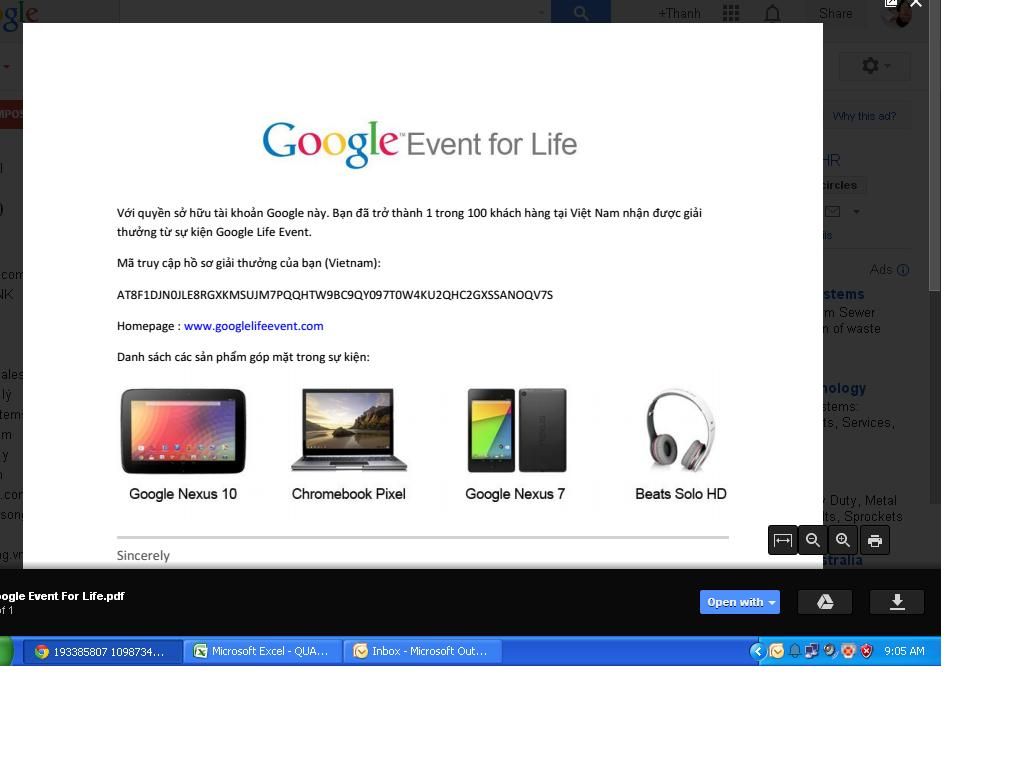Pop the preview out into a new window
Viewport: 1024px width, 781px height.
pos(891,4)
